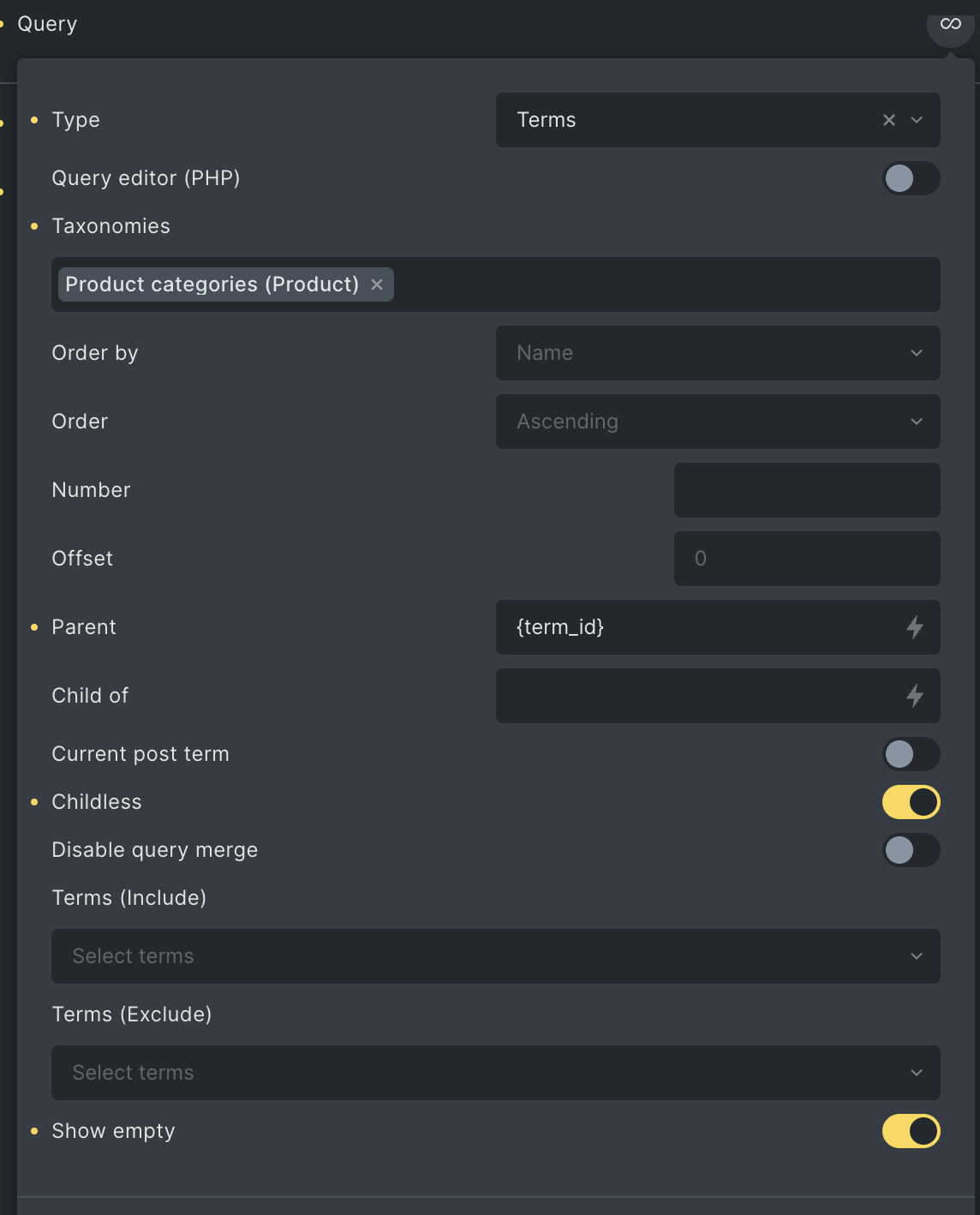The width and height of the screenshot is (980, 1215).
Task: Turn off Show empty toggle
Action: [911, 1131]
